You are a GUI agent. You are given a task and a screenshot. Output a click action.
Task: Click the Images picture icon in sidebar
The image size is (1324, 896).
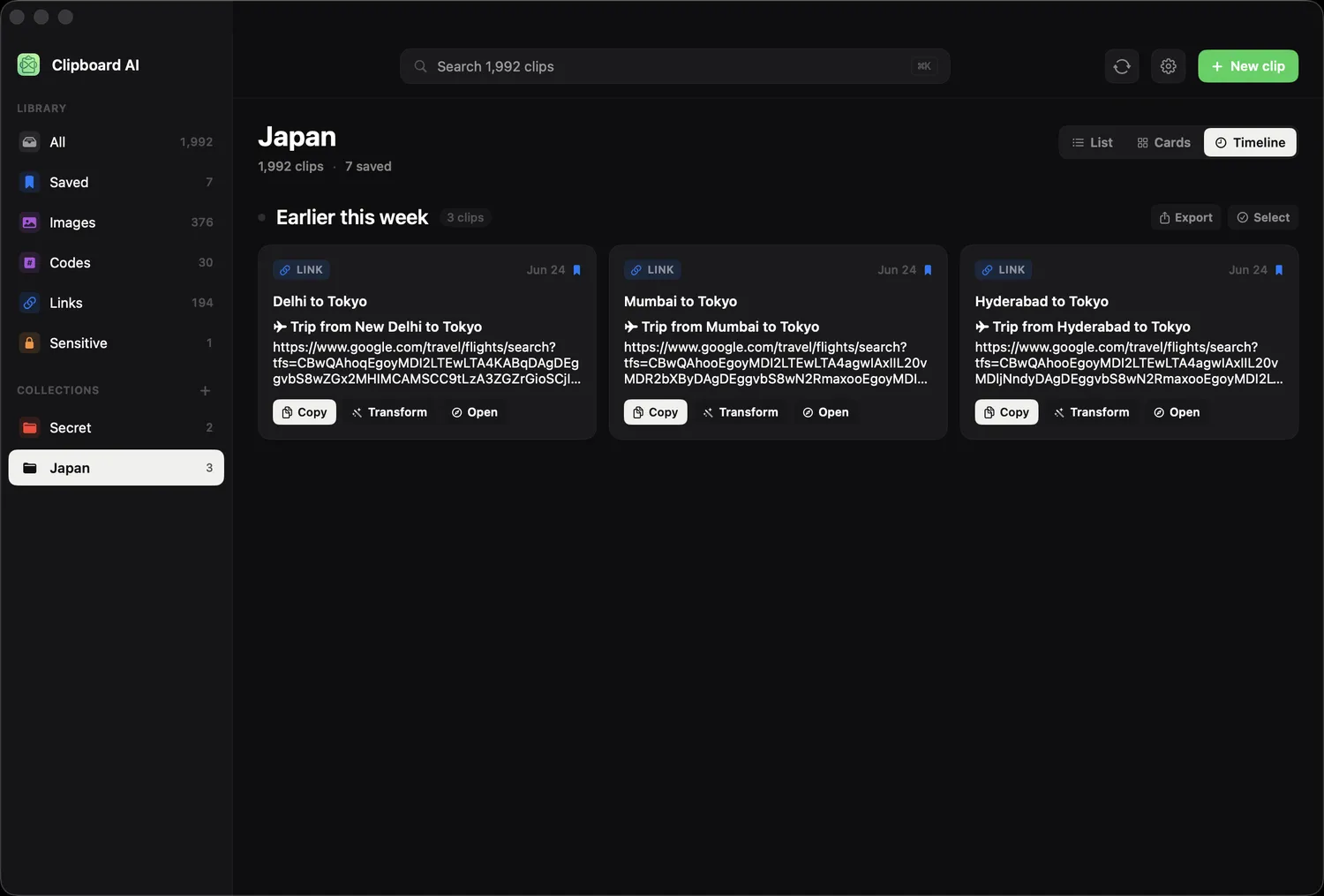point(29,222)
